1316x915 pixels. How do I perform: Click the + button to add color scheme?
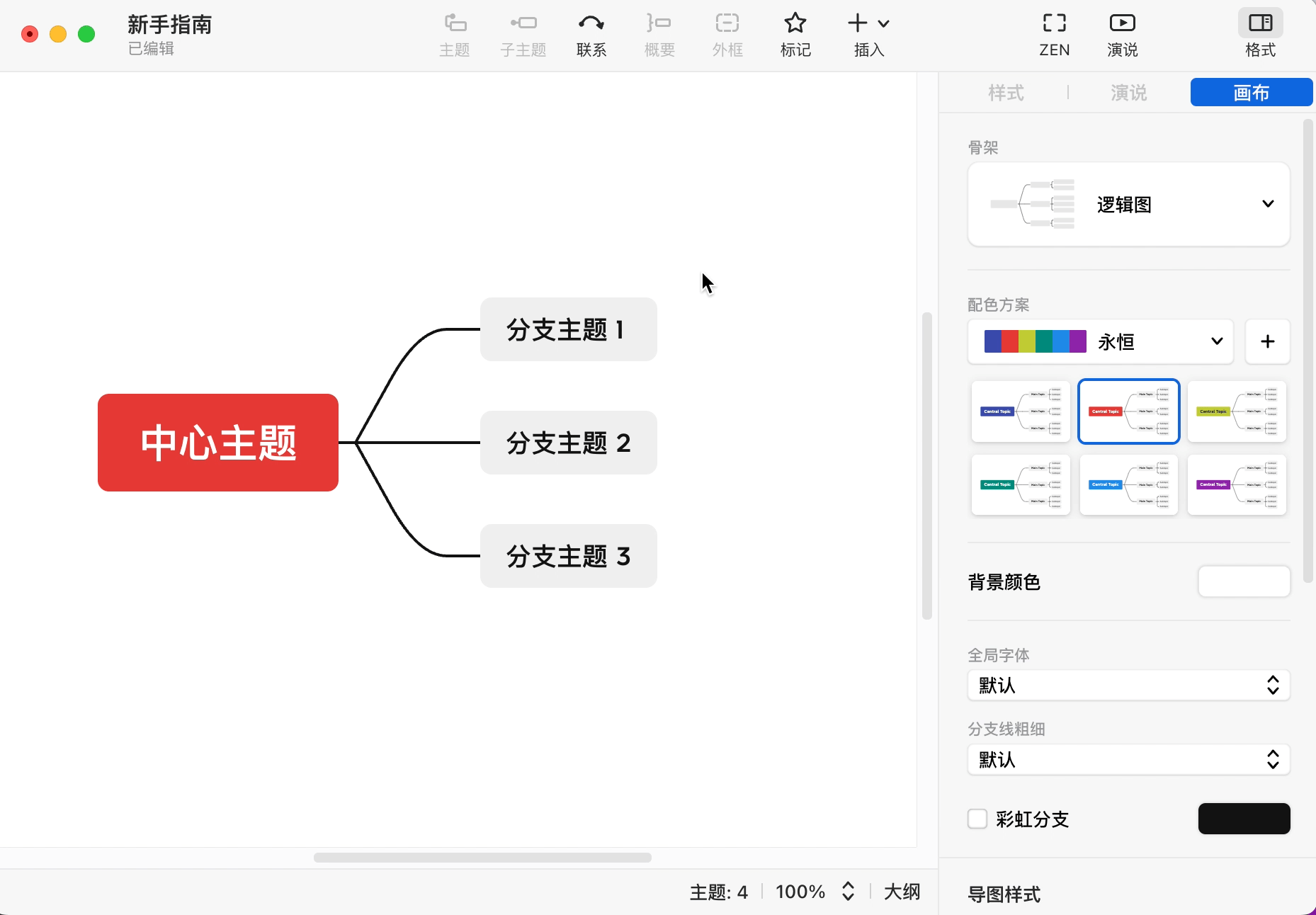1268,341
